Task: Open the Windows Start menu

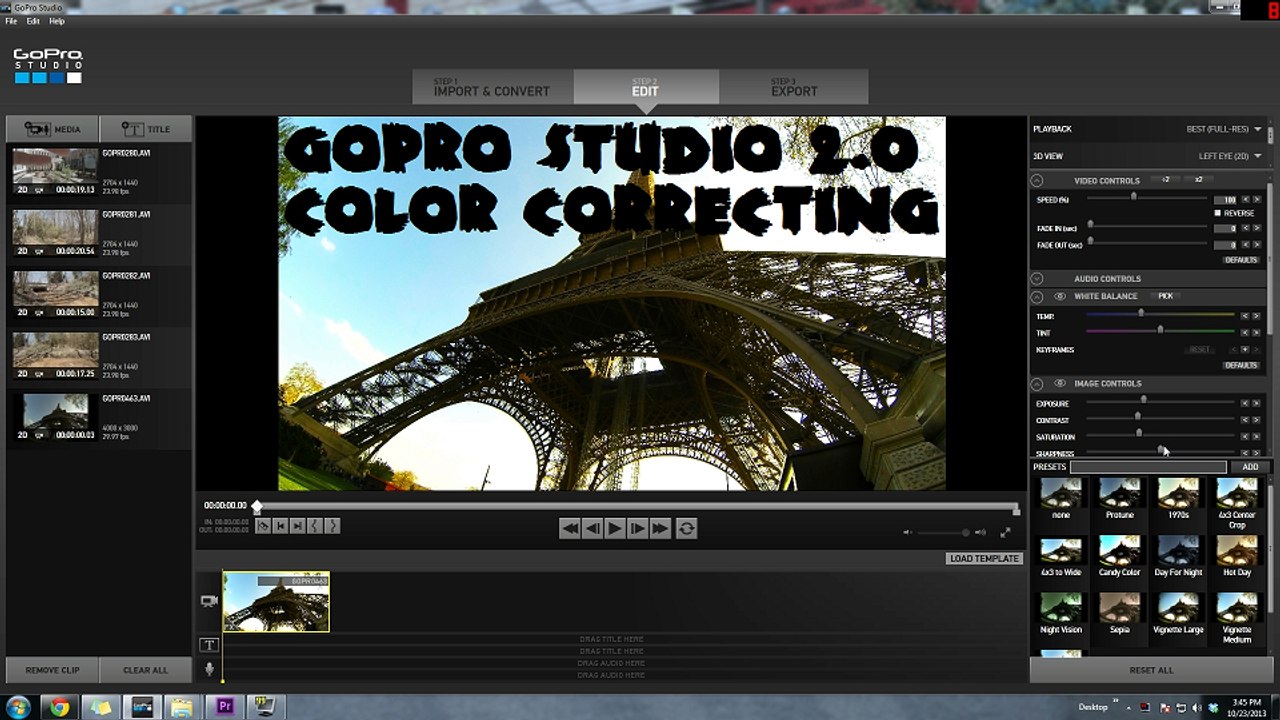Action: click(17, 707)
